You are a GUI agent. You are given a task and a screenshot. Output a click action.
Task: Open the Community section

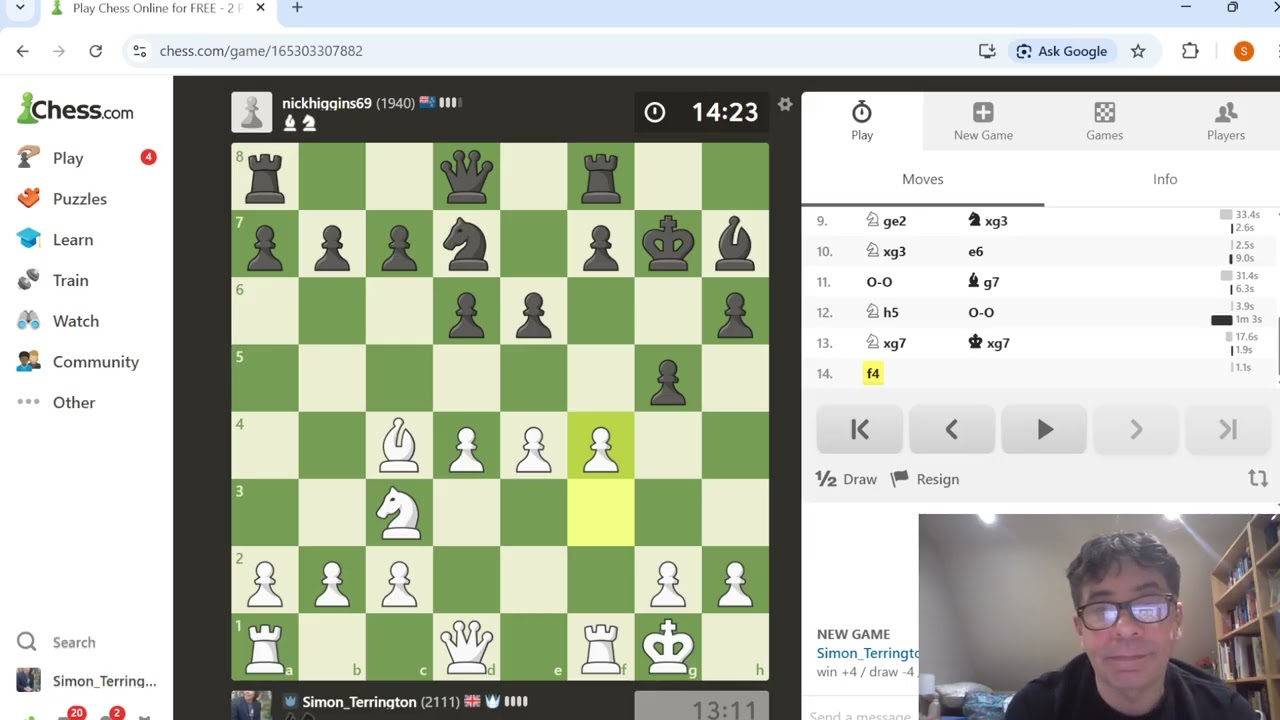click(96, 362)
